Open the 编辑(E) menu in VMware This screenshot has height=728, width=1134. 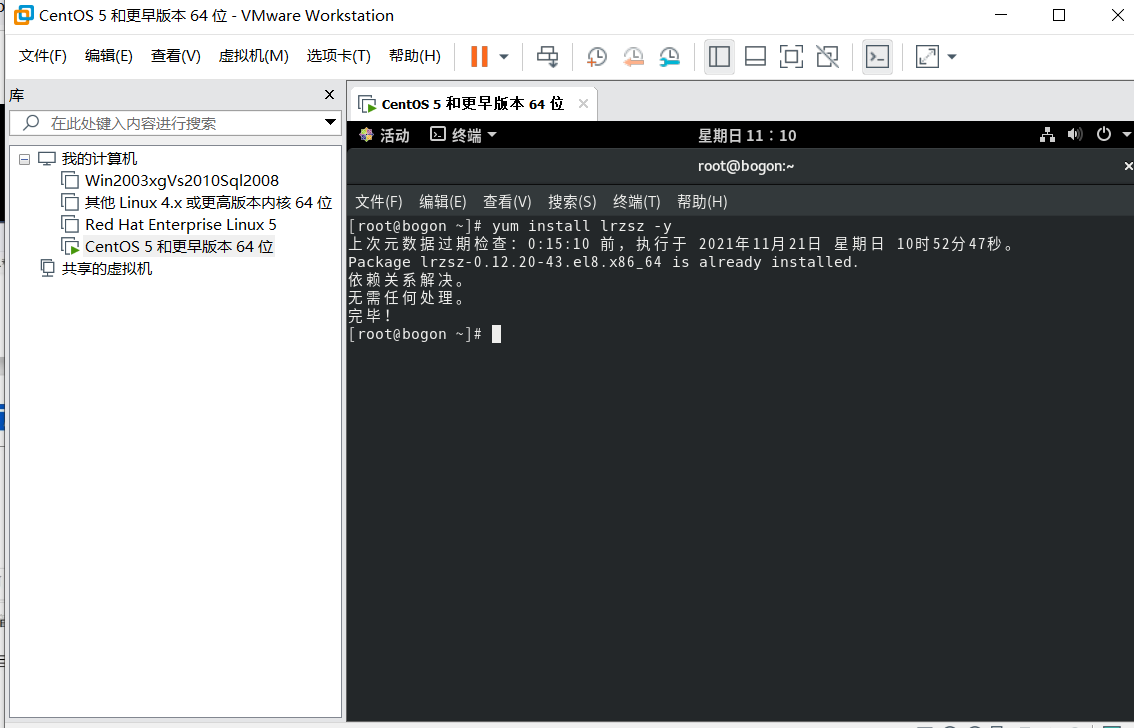(108, 56)
